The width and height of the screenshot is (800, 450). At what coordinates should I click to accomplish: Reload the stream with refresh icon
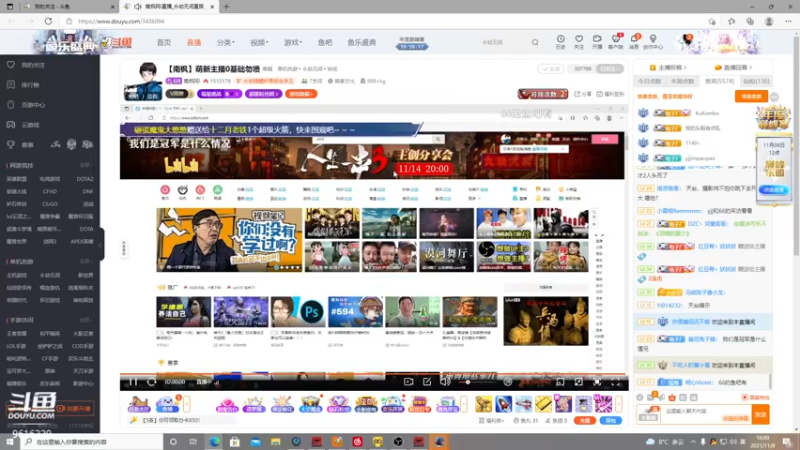[x=152, y=382]
